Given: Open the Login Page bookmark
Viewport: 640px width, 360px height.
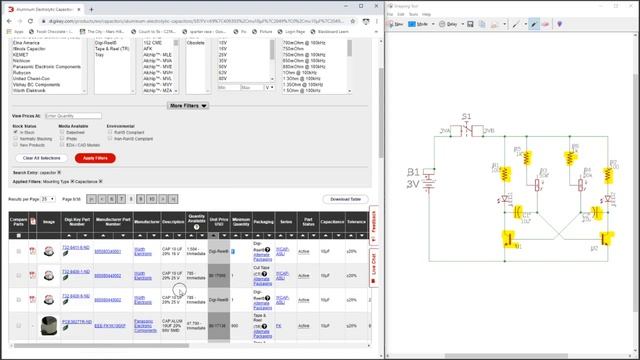Looking at the screenshot, I should 291,31.
